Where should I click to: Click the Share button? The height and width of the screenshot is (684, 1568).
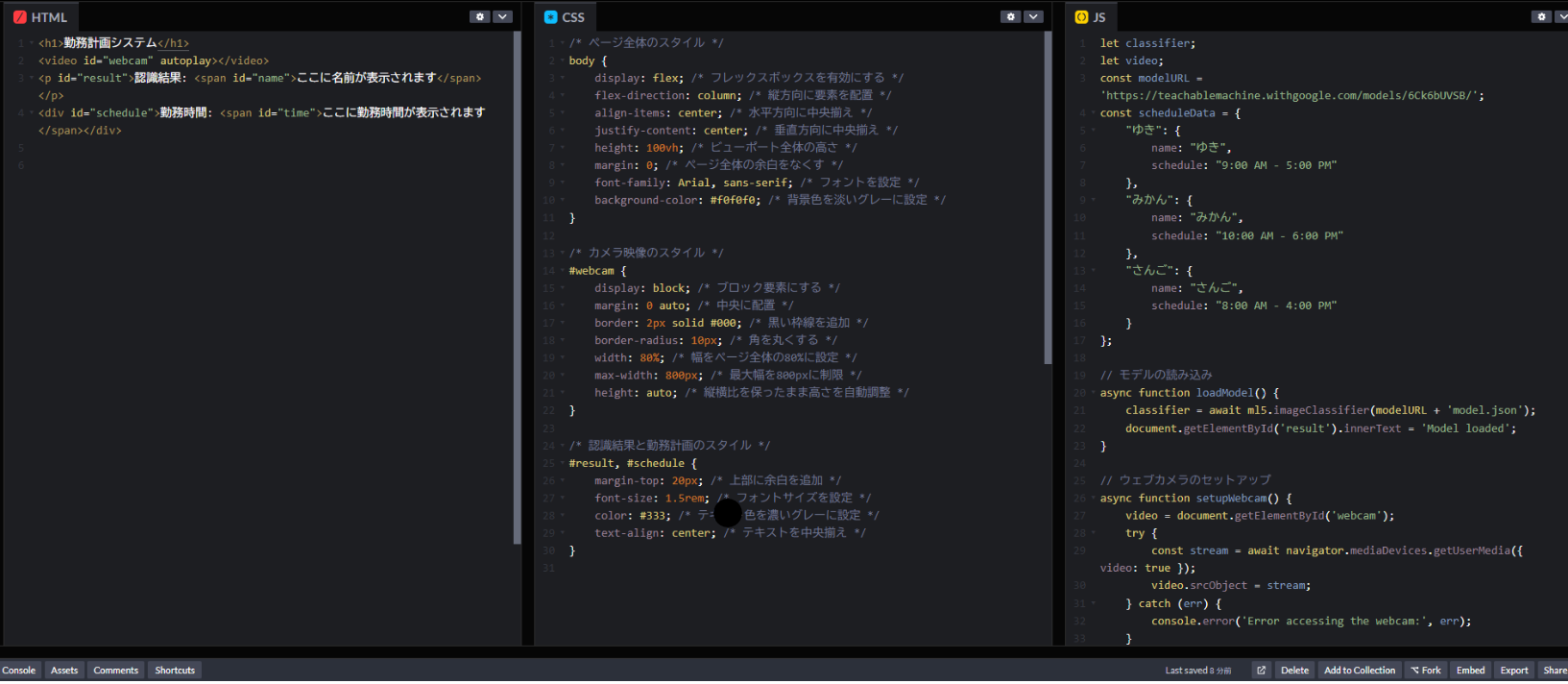pyautogui.click(x=1554, y=671)
